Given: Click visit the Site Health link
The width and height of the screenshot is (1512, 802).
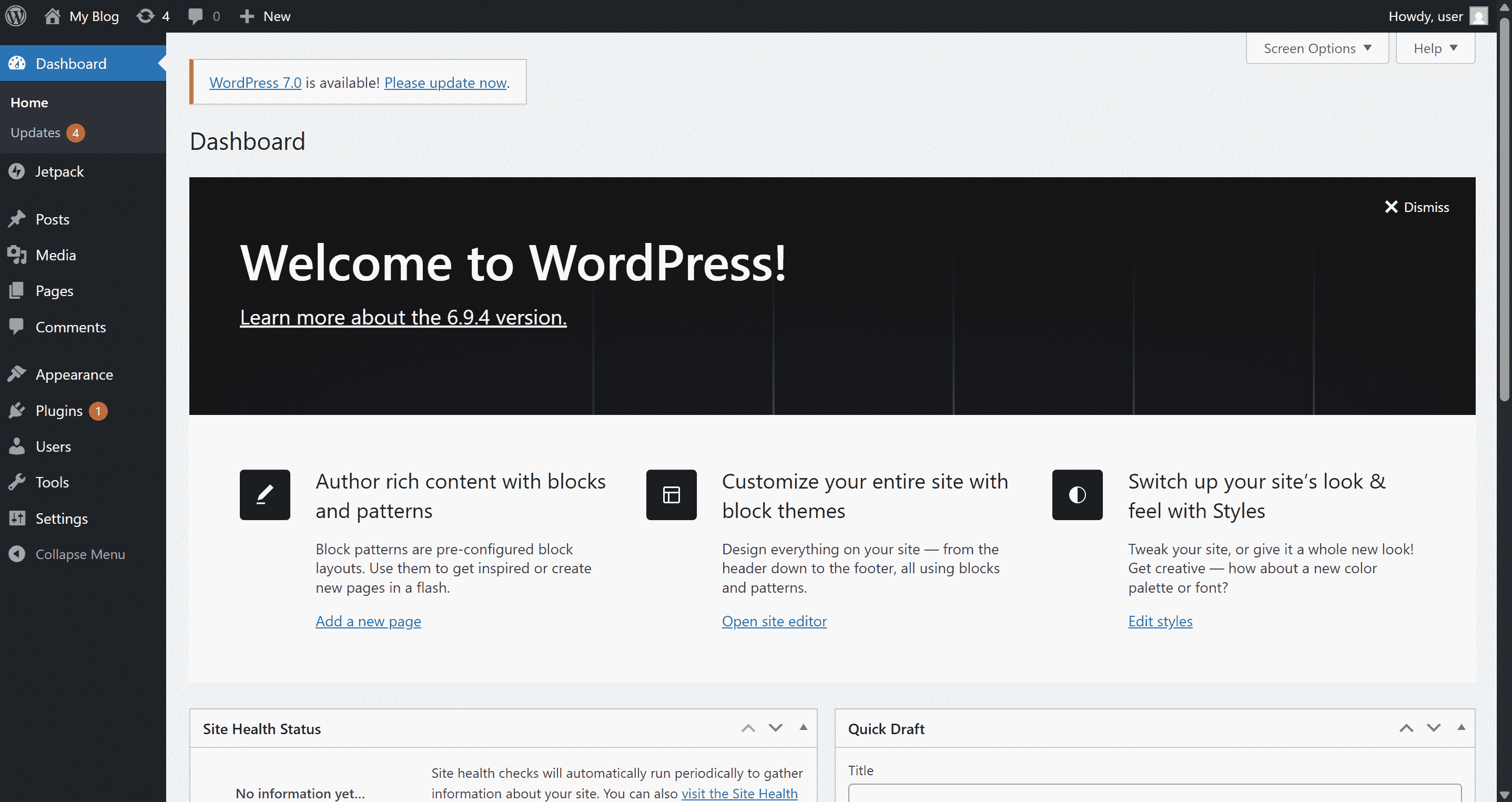Looking at the screenshot, I should 739,793.
